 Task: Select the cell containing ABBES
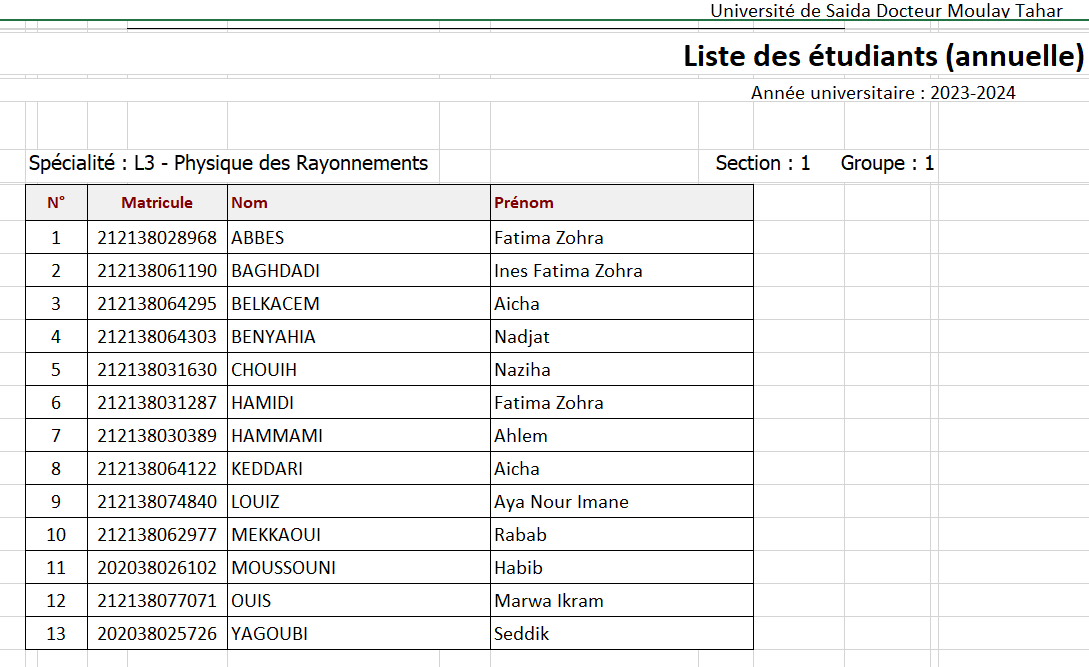coord(258,238)
